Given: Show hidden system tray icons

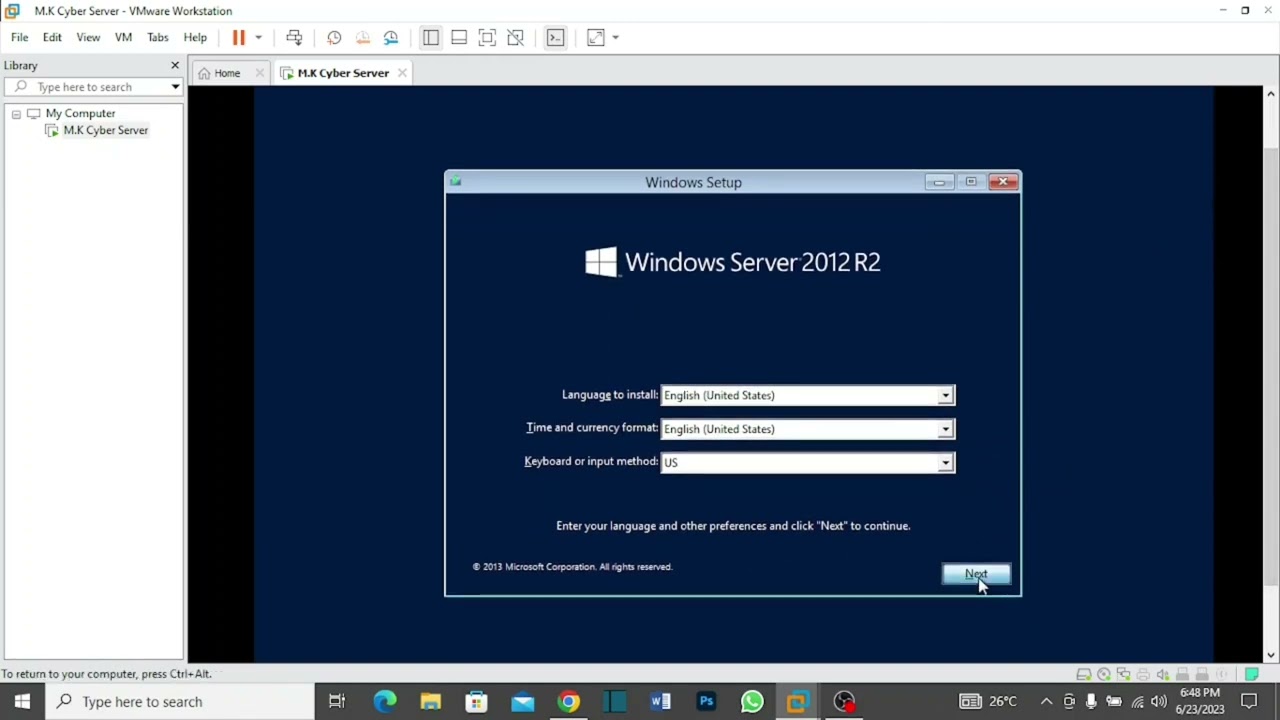Looking at the screenshot, I should click(1046, 702).
